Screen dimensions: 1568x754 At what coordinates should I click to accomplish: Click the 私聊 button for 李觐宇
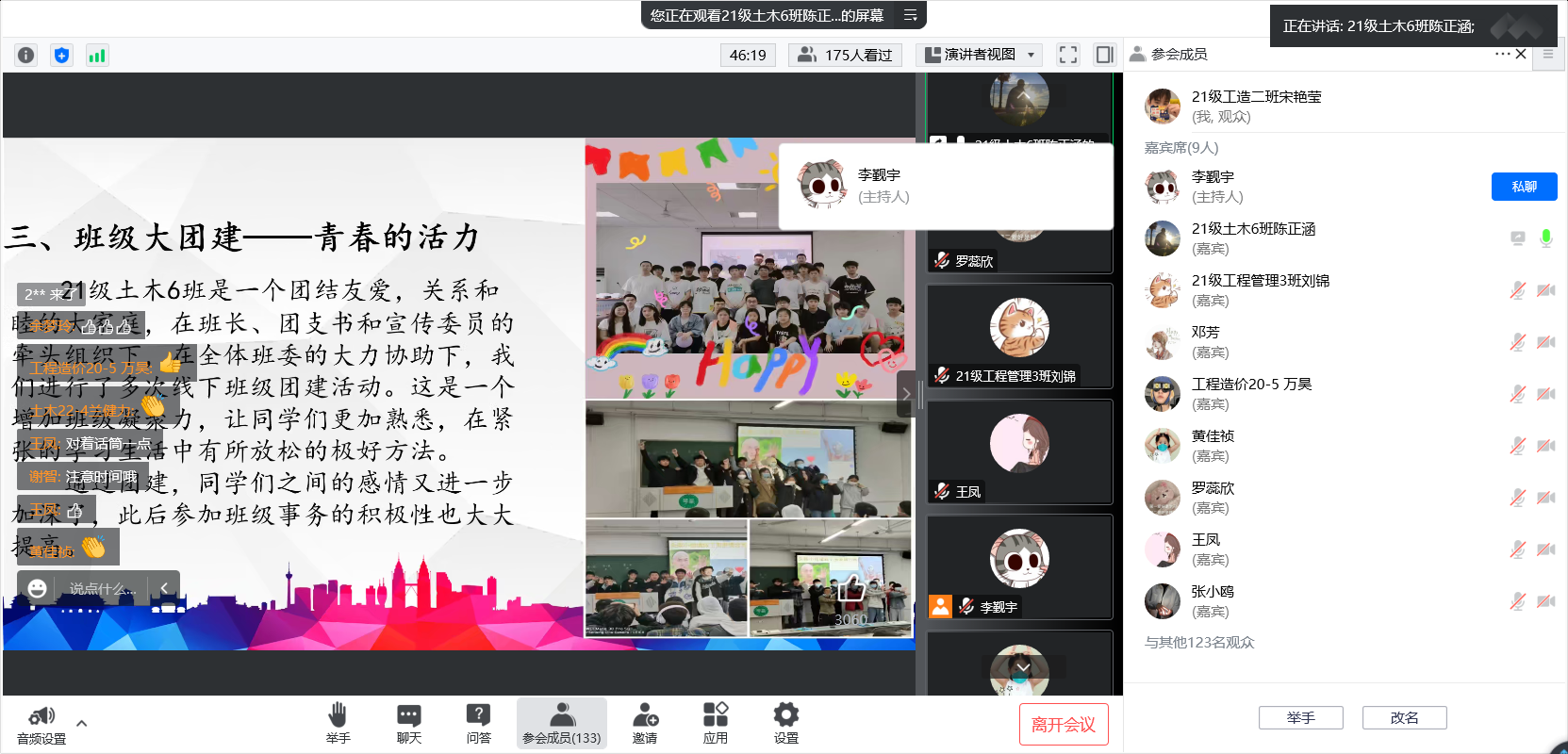coord(1524,187)
